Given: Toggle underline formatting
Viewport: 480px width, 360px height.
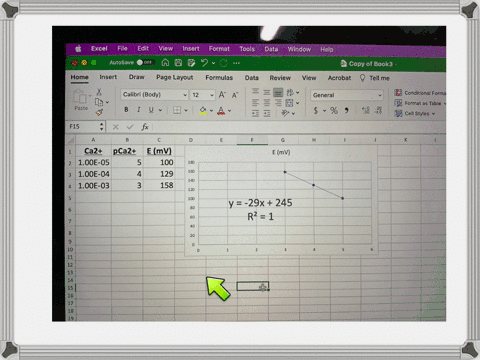Looking at the screenshot, I should pos(151,110).
